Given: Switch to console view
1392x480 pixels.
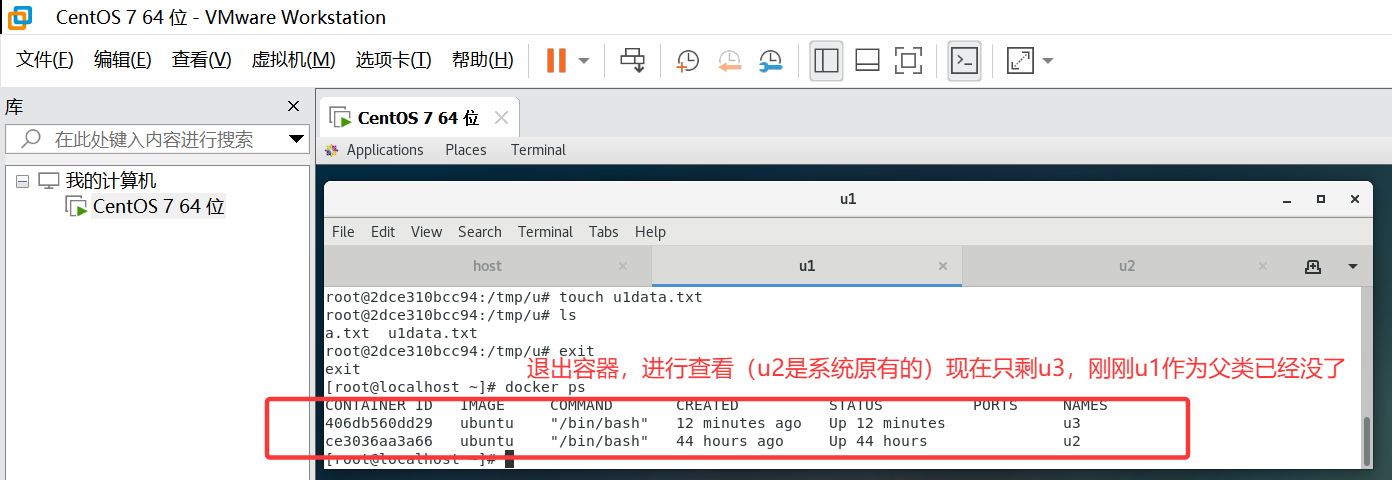Looking at the screenshot, I should pos(964,60).
